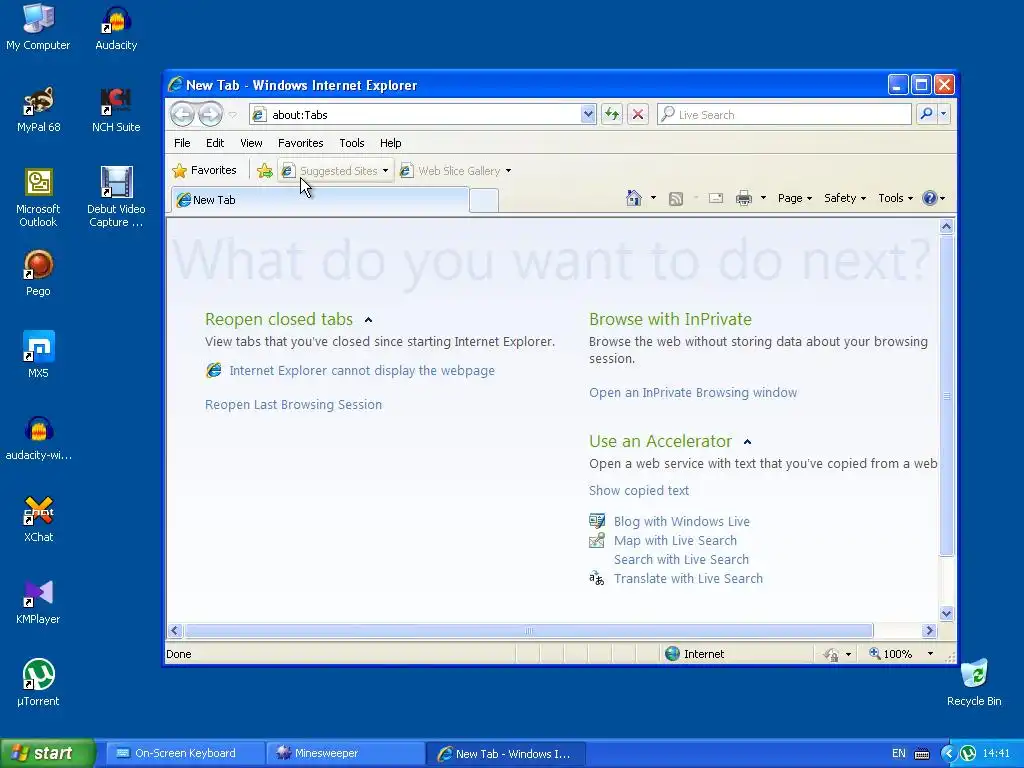Click Map with Live Search link
This screenshot has width=1024, height=768.
click(x=675, y=540)
